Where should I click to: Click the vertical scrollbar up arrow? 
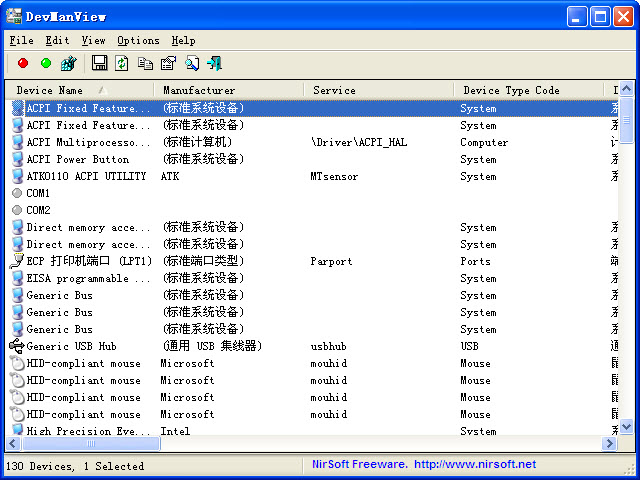627,88
